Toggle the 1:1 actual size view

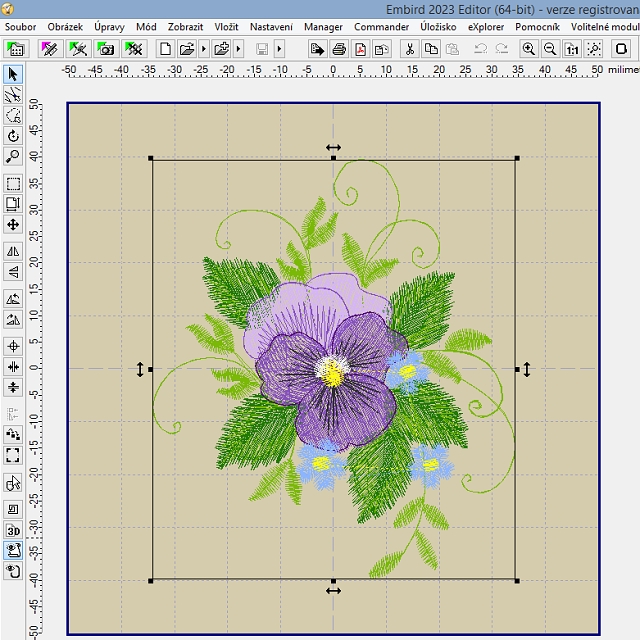[x=571, y=48]
